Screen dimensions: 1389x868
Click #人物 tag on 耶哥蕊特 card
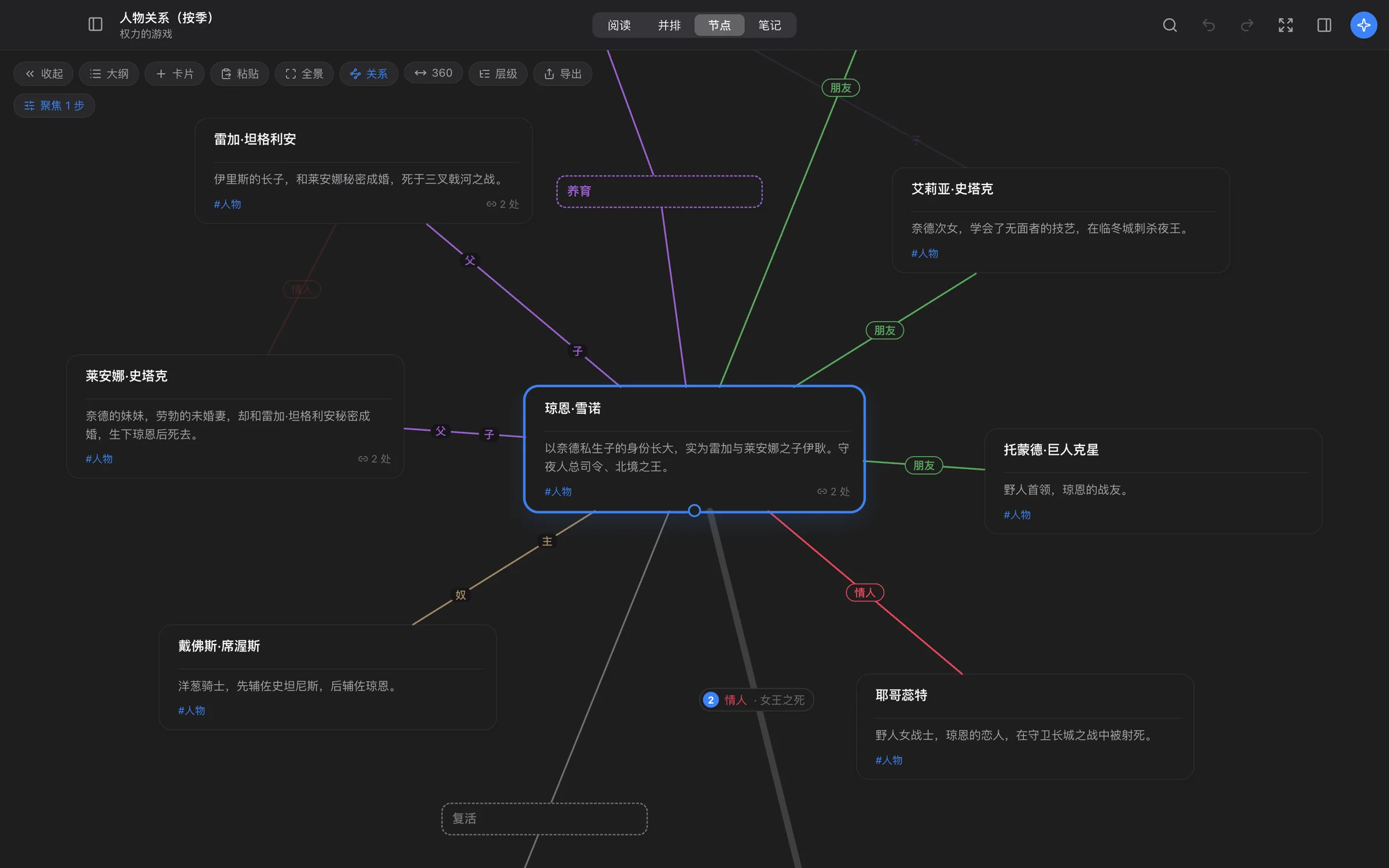[x=889, y=760]
